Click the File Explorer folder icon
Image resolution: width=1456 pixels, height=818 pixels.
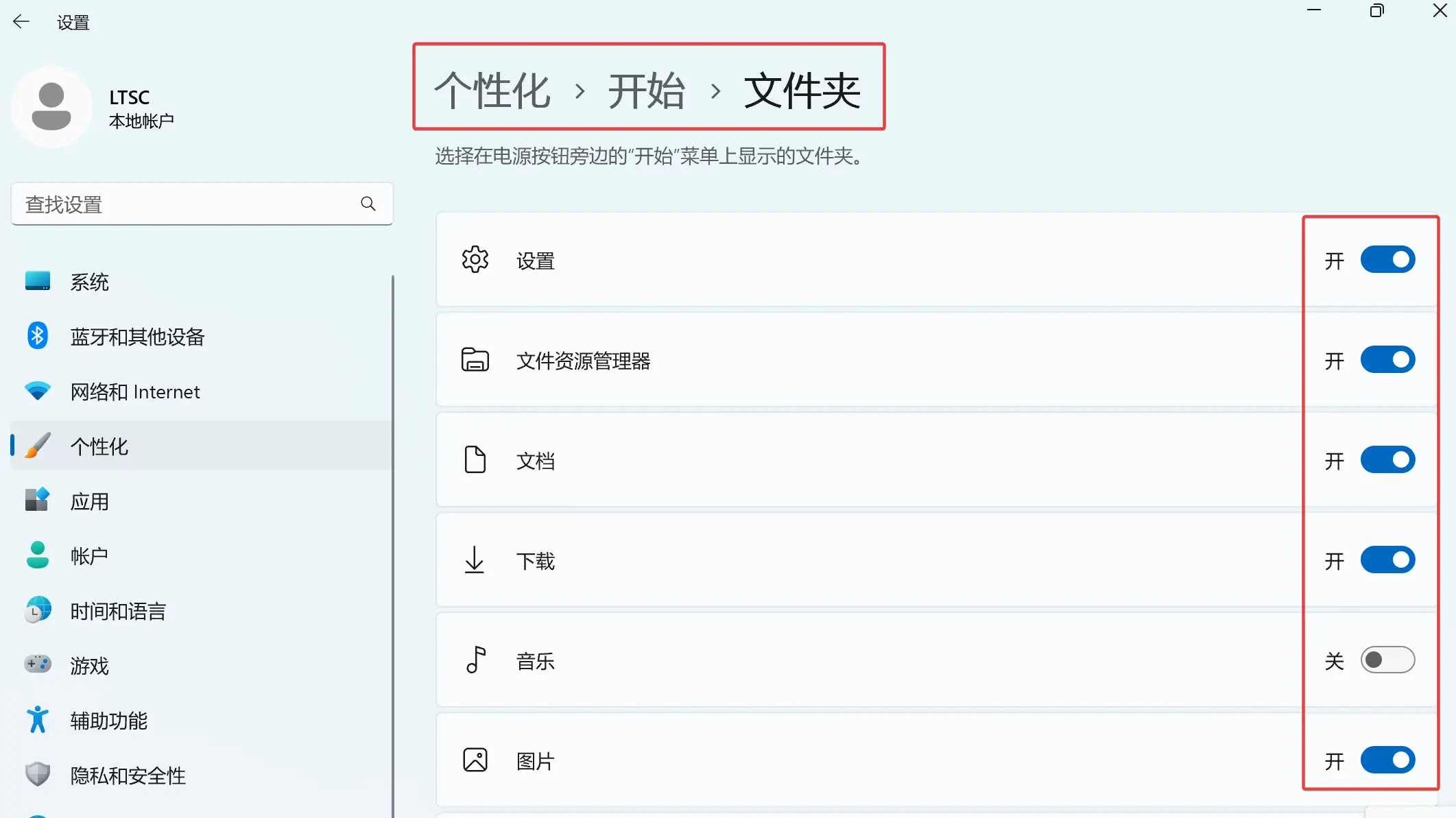click(x=475, y=360)
